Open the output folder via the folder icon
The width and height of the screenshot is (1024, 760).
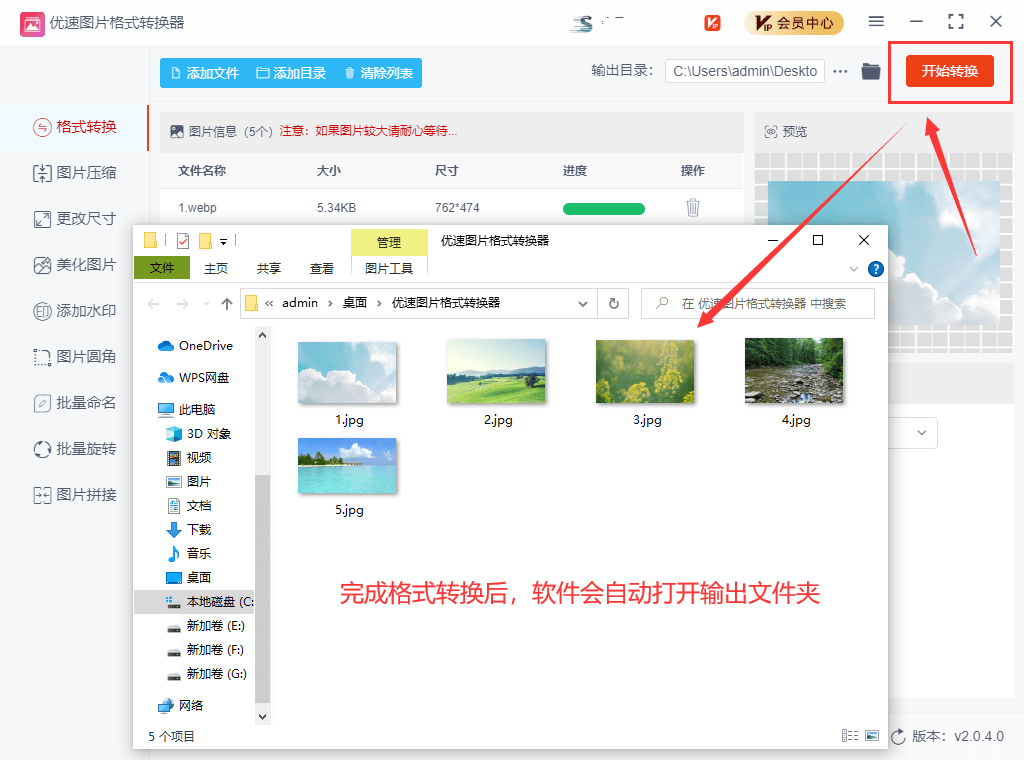click(x=869, y=71)
